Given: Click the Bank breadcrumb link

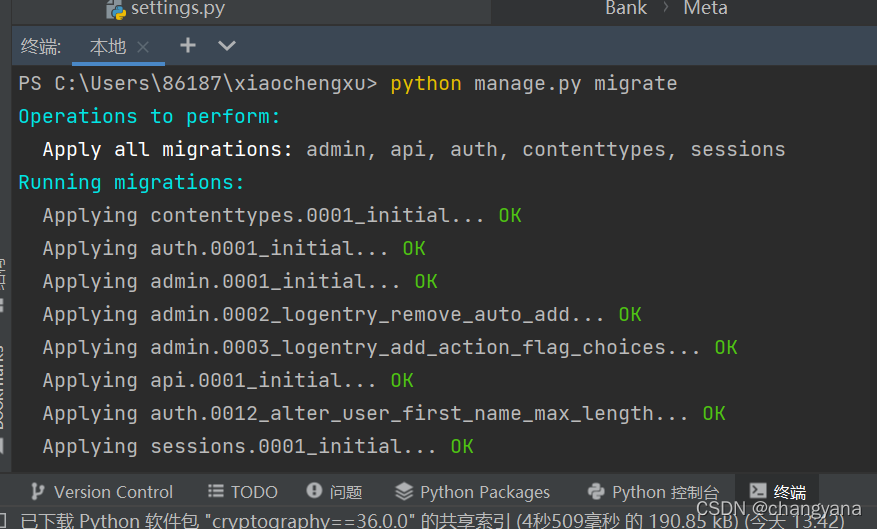Looking at the screenshot, I should click(626, 8).
